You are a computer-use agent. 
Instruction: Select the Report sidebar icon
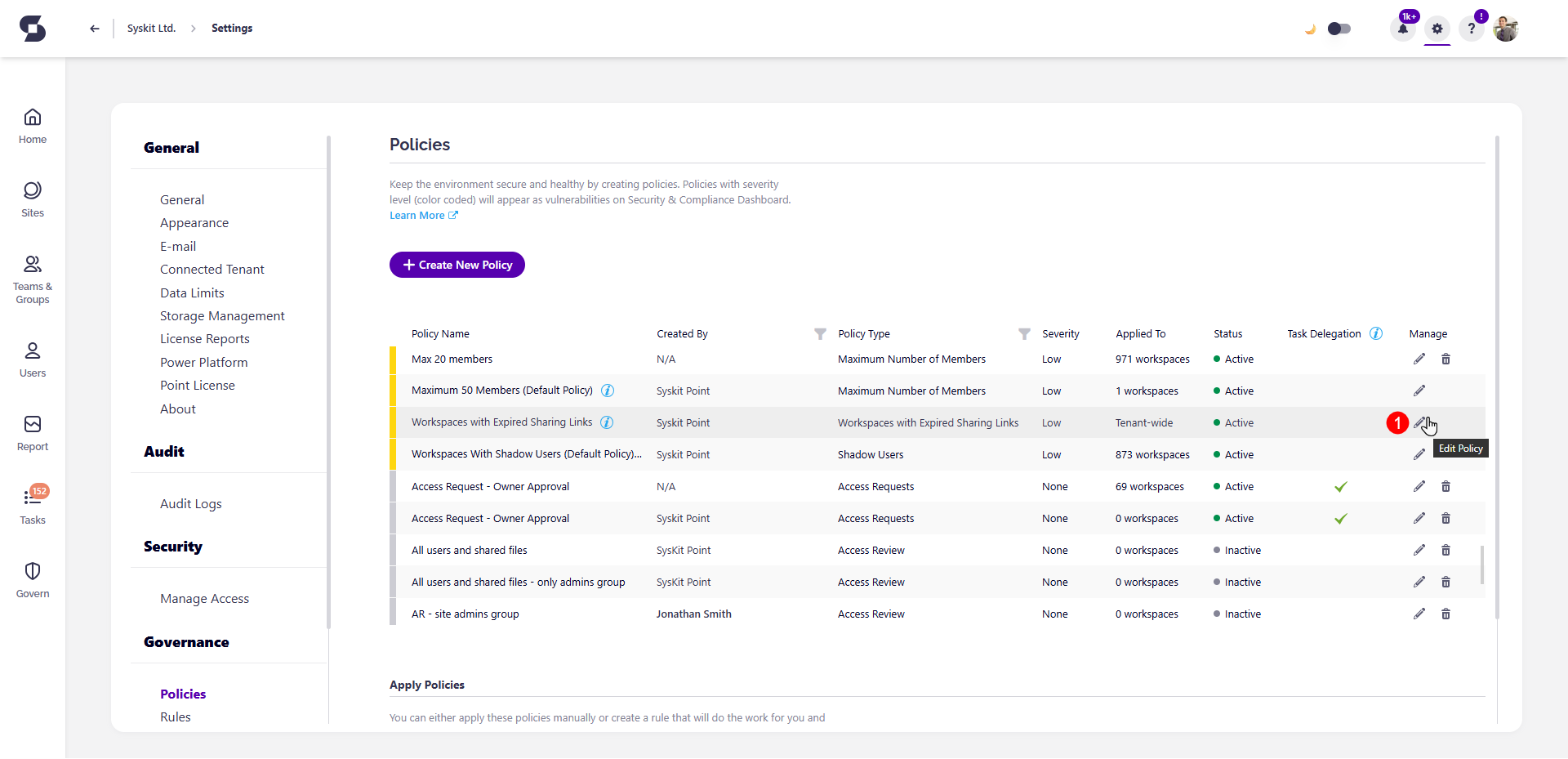(32, 433)
